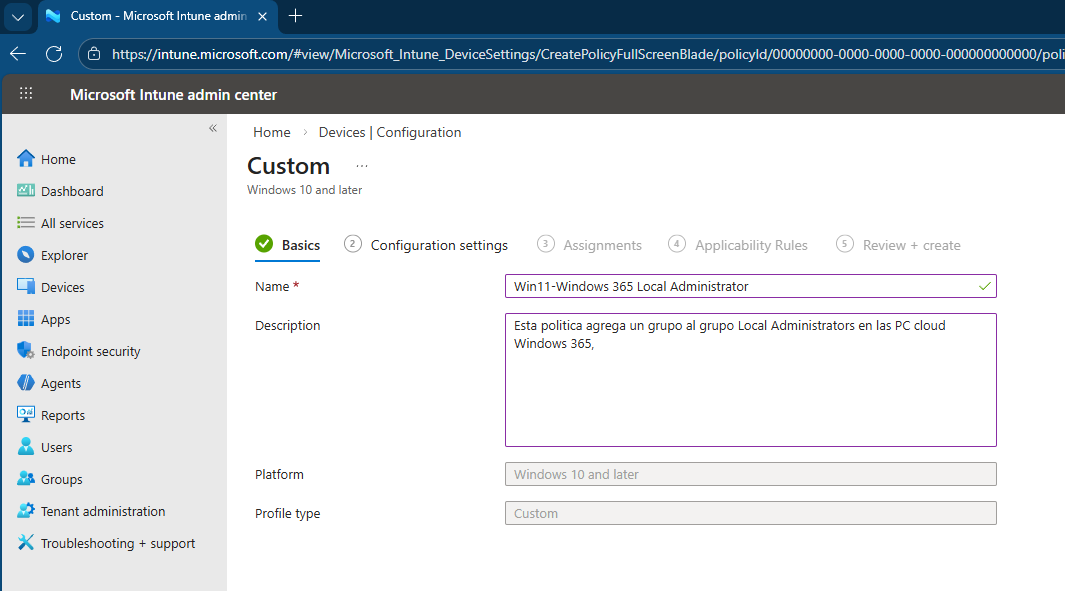The height and width of the screenshot is (591, 1065).
Task: Focus the Description text area
Action: tap(750, 380)
